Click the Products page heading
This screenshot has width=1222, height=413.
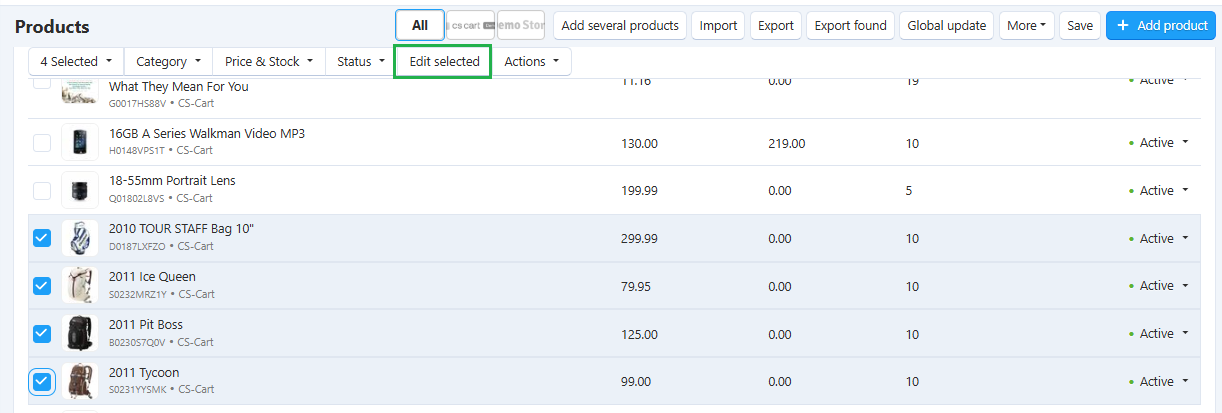pyautogui.click(x=52, y=27)
